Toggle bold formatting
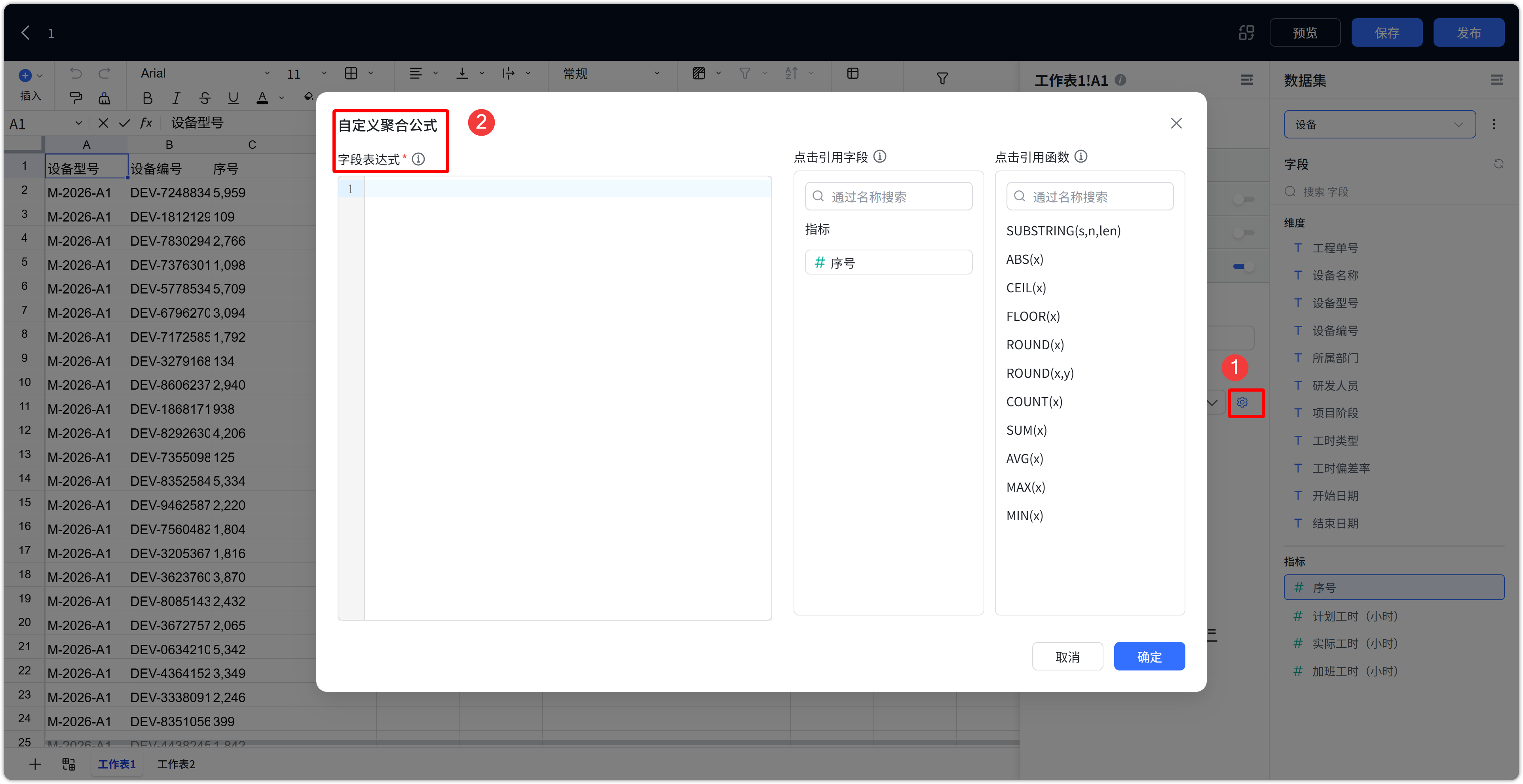 [147, 98]
